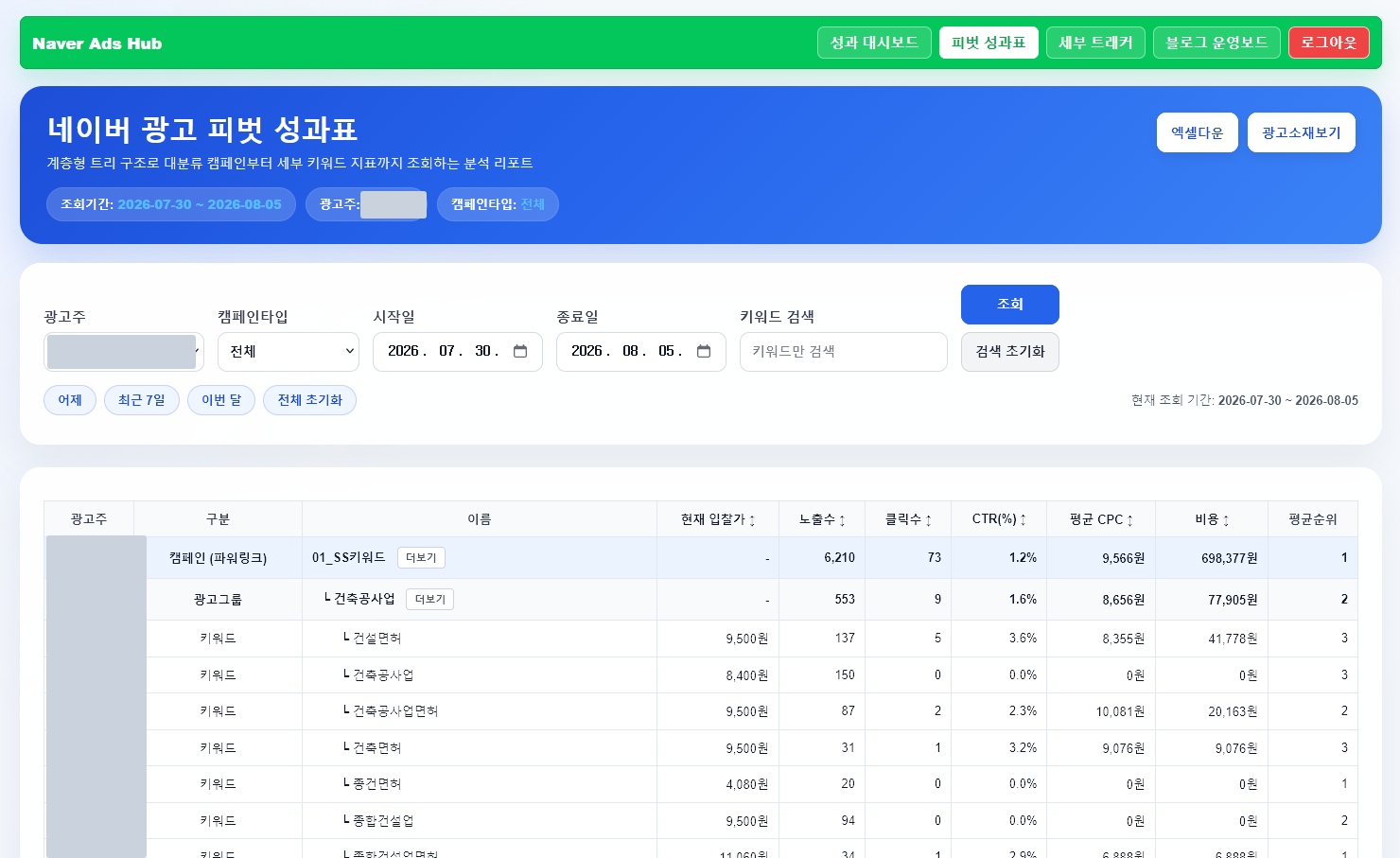The width and height of the screenshot is (1400, 858).
Task: Reset search with 검색 초기화 button
Action: (x=1010, y=352)
